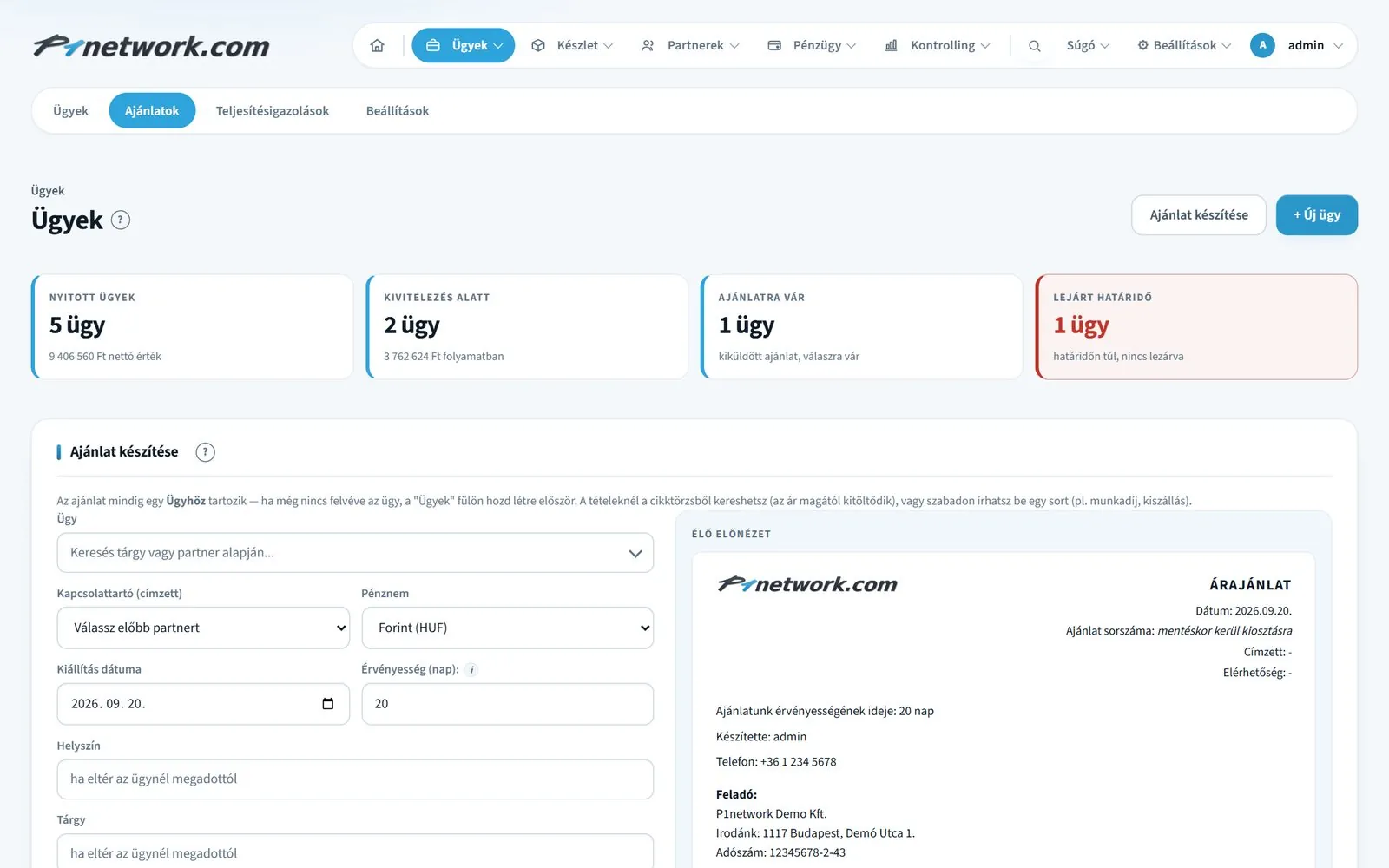Go to the home page icon
Screen dimensions: 1389x868
pos(377,45)
